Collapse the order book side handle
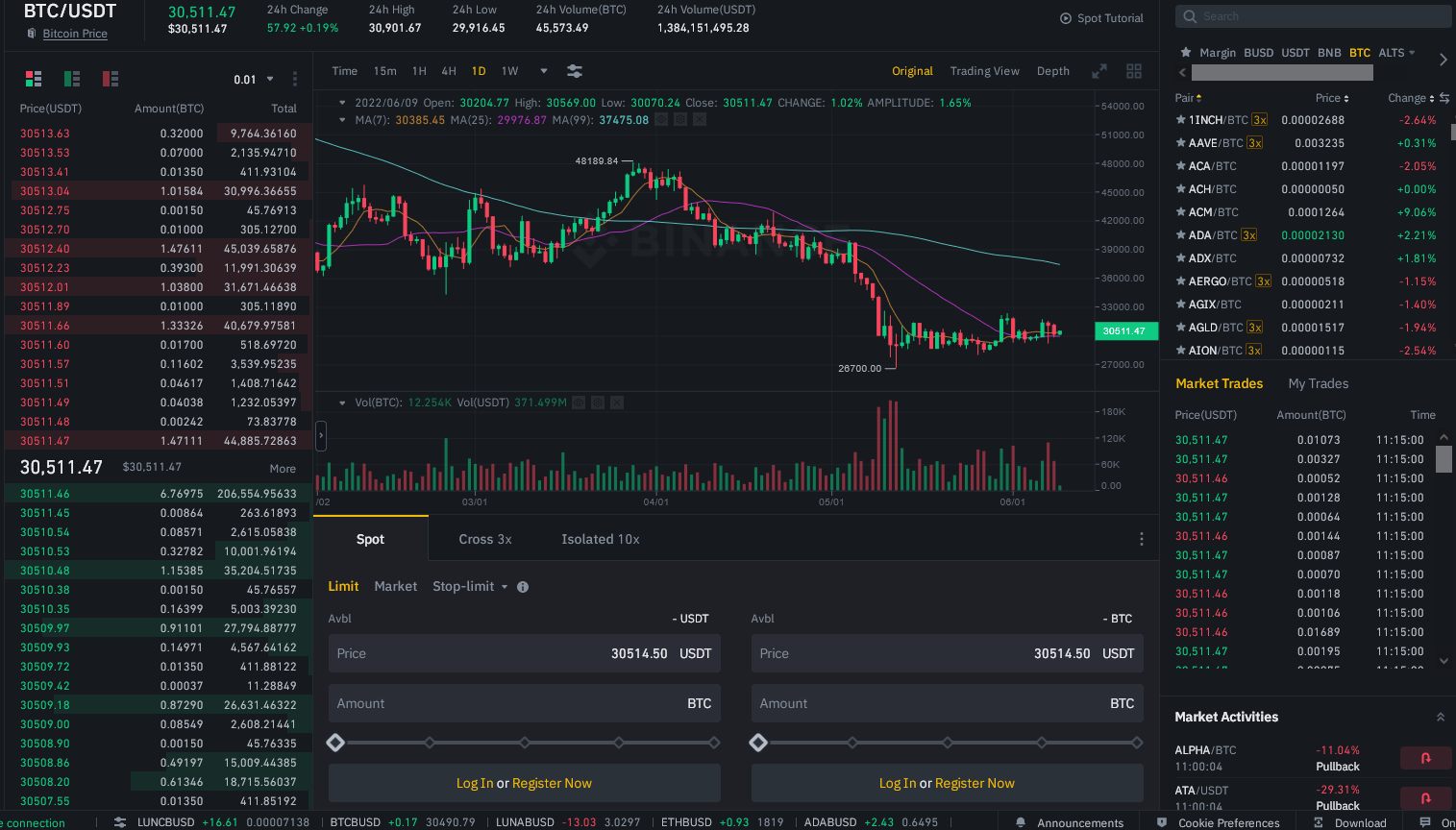The height and width of the screenshot is (830, 1456). [x=321, y=435]
